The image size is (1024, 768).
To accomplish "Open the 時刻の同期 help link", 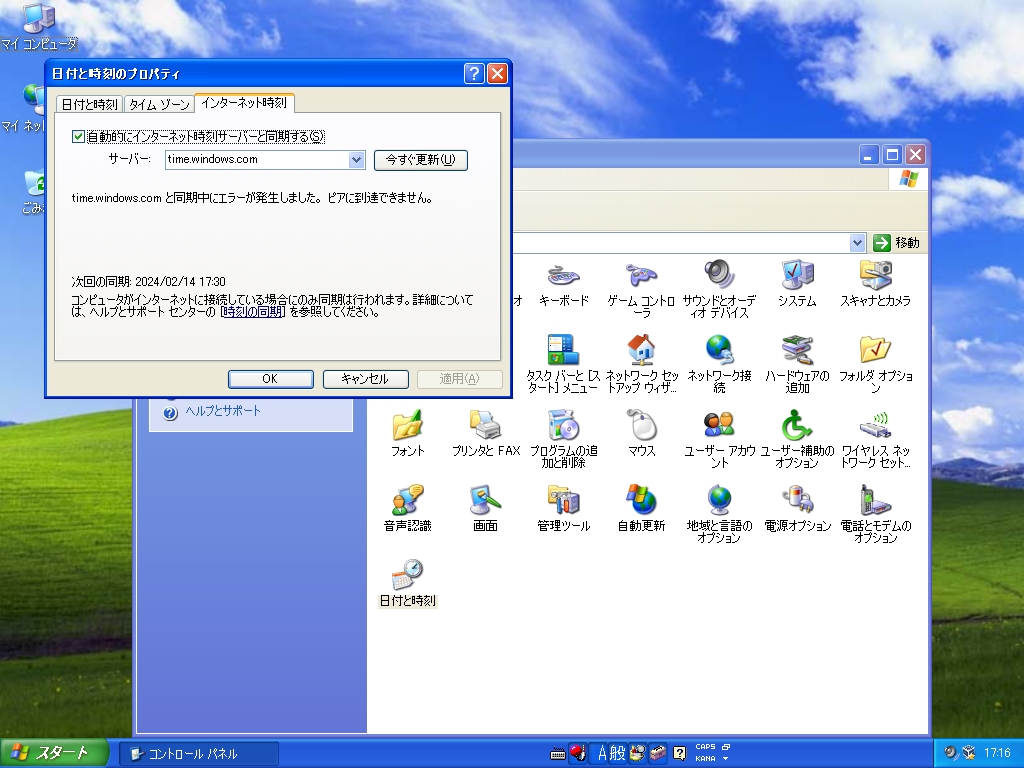I will (x=253, y=312).
